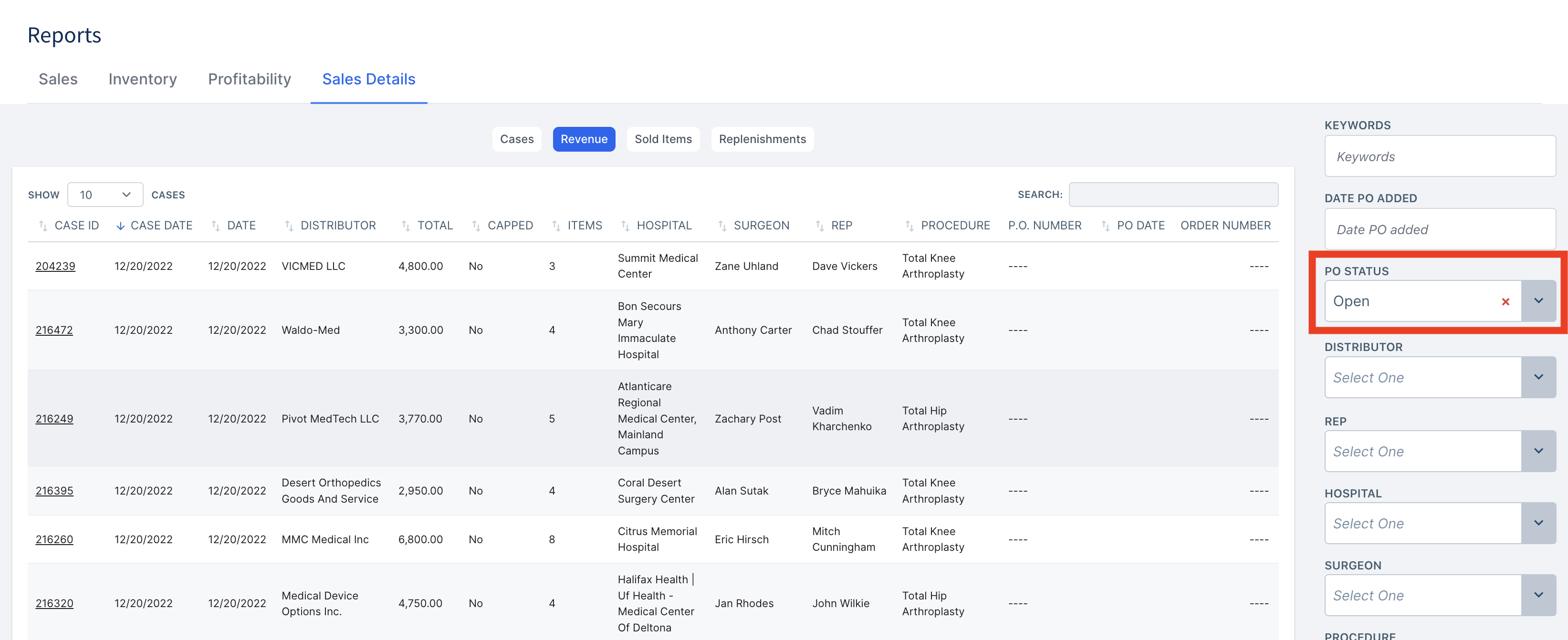The height and width of the screenshot is (640, 1568).
Task: Sort table by DISTRIBUTOR column
Action: [330, 225]
